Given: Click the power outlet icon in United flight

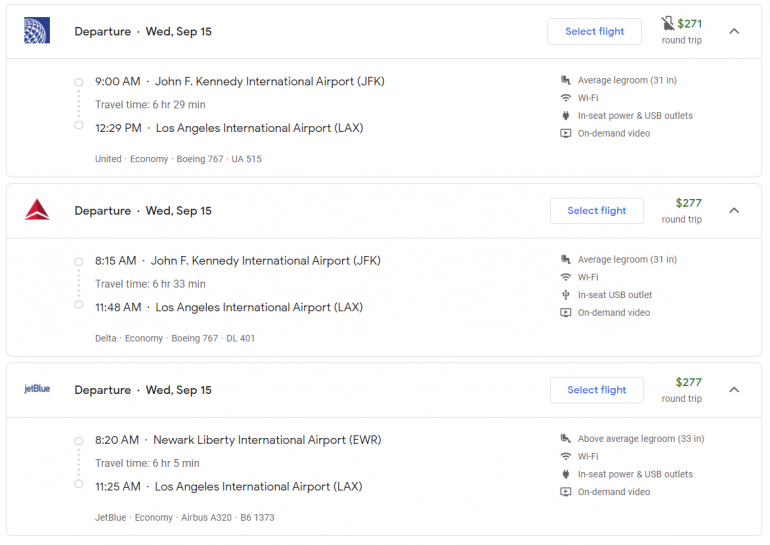Looking at the screenshot, I should pos(566,116).
